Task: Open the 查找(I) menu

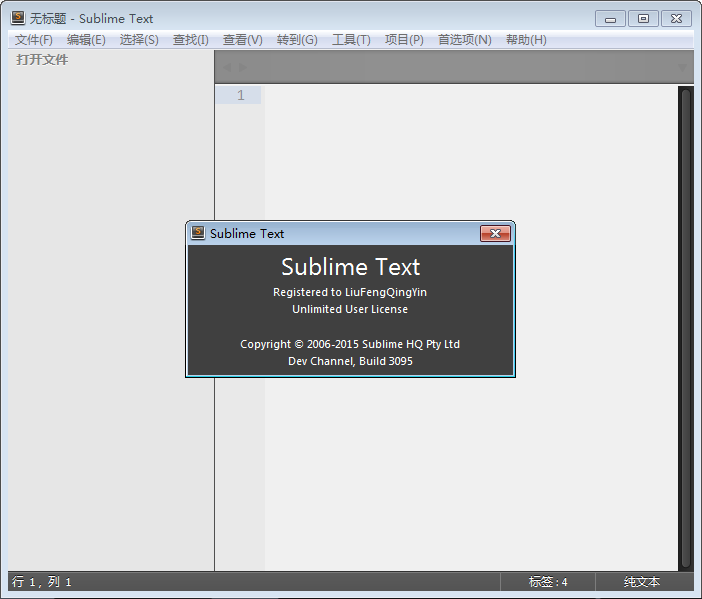Action: 191,40
